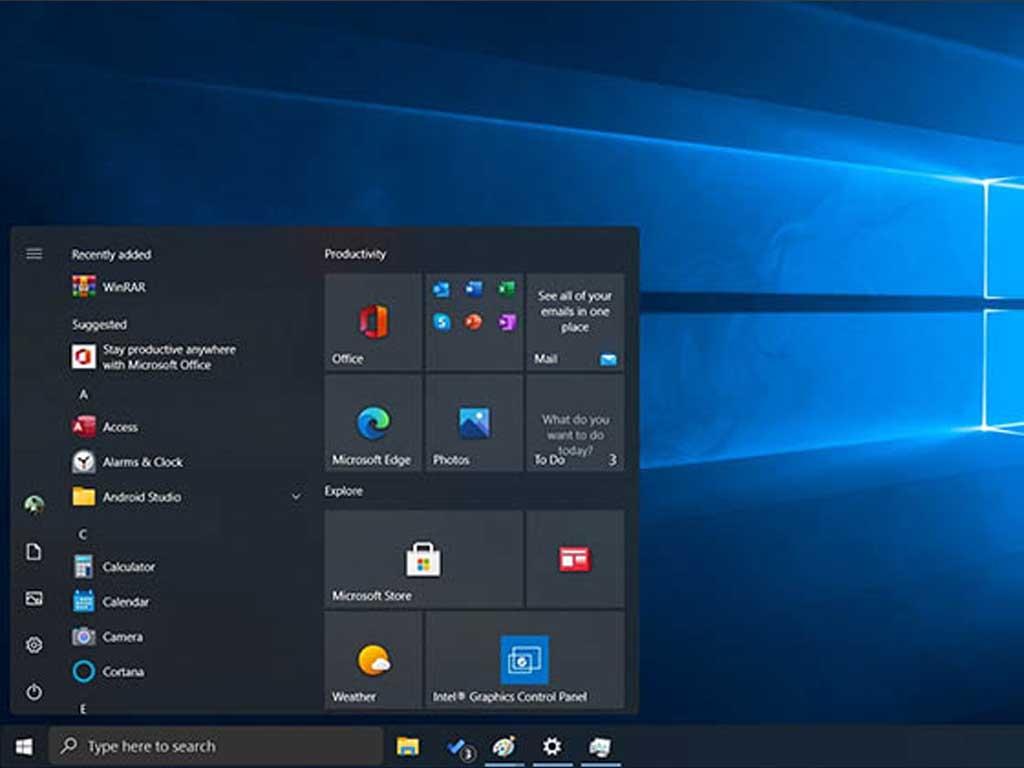The image size is (1024, 768).
Task: Open the Weather tile
Action: click(374, 660)
